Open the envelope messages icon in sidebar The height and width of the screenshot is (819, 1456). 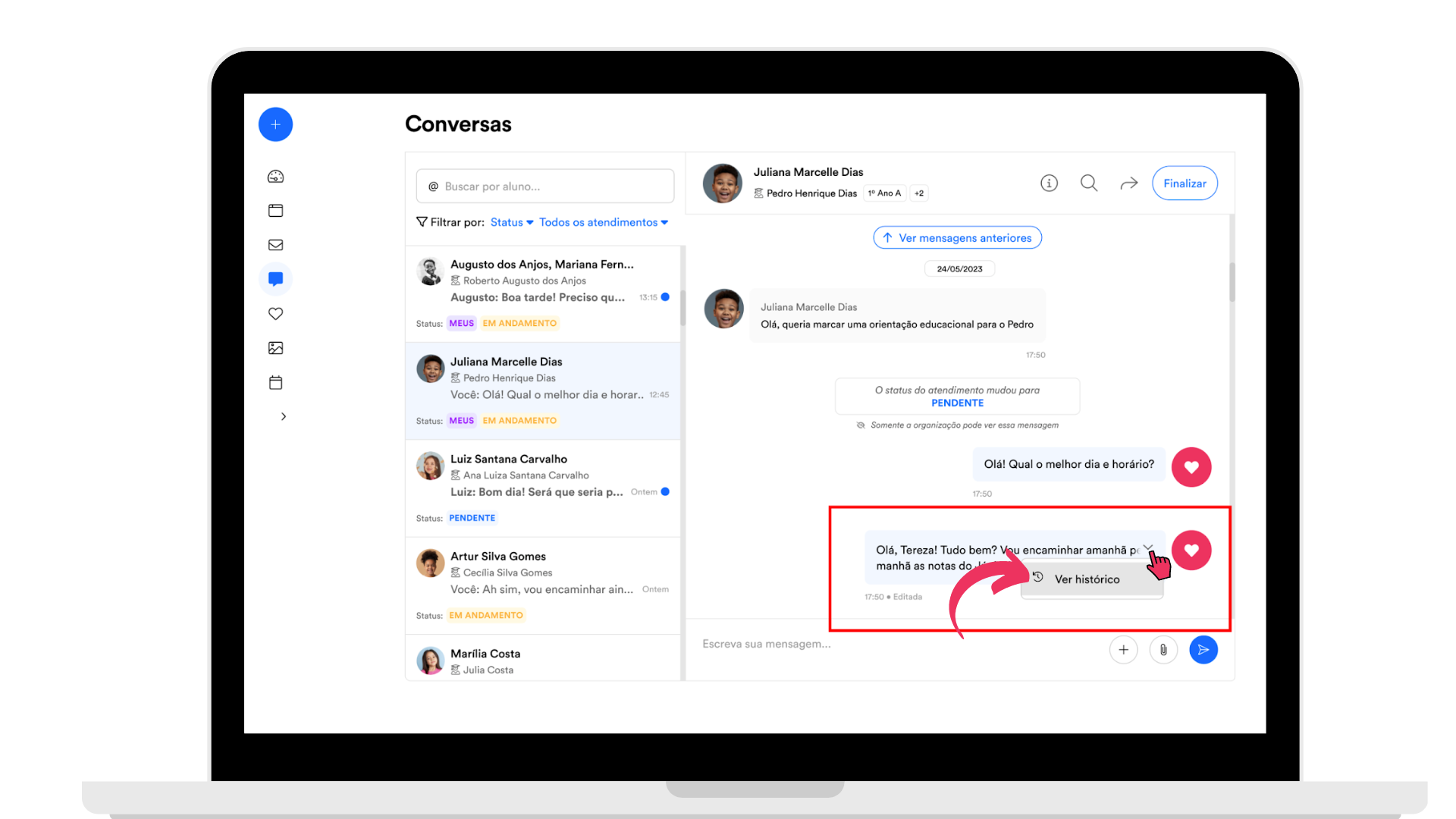[x=275, y=245]
